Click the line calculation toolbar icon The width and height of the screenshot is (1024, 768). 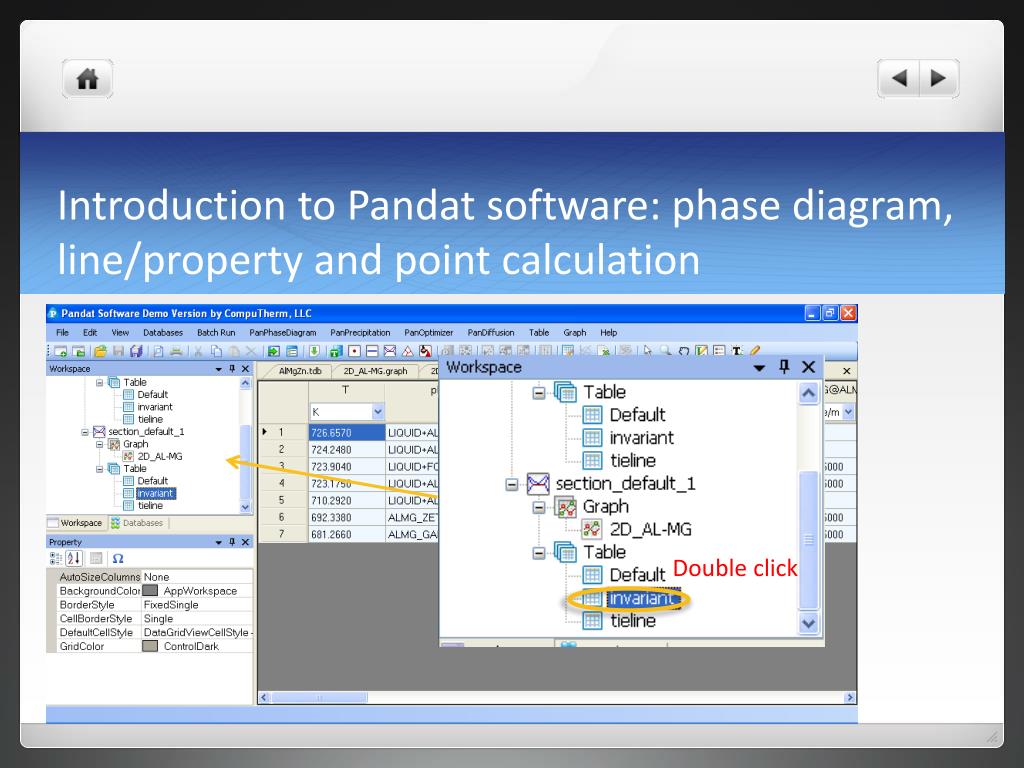tap(372, 351)
